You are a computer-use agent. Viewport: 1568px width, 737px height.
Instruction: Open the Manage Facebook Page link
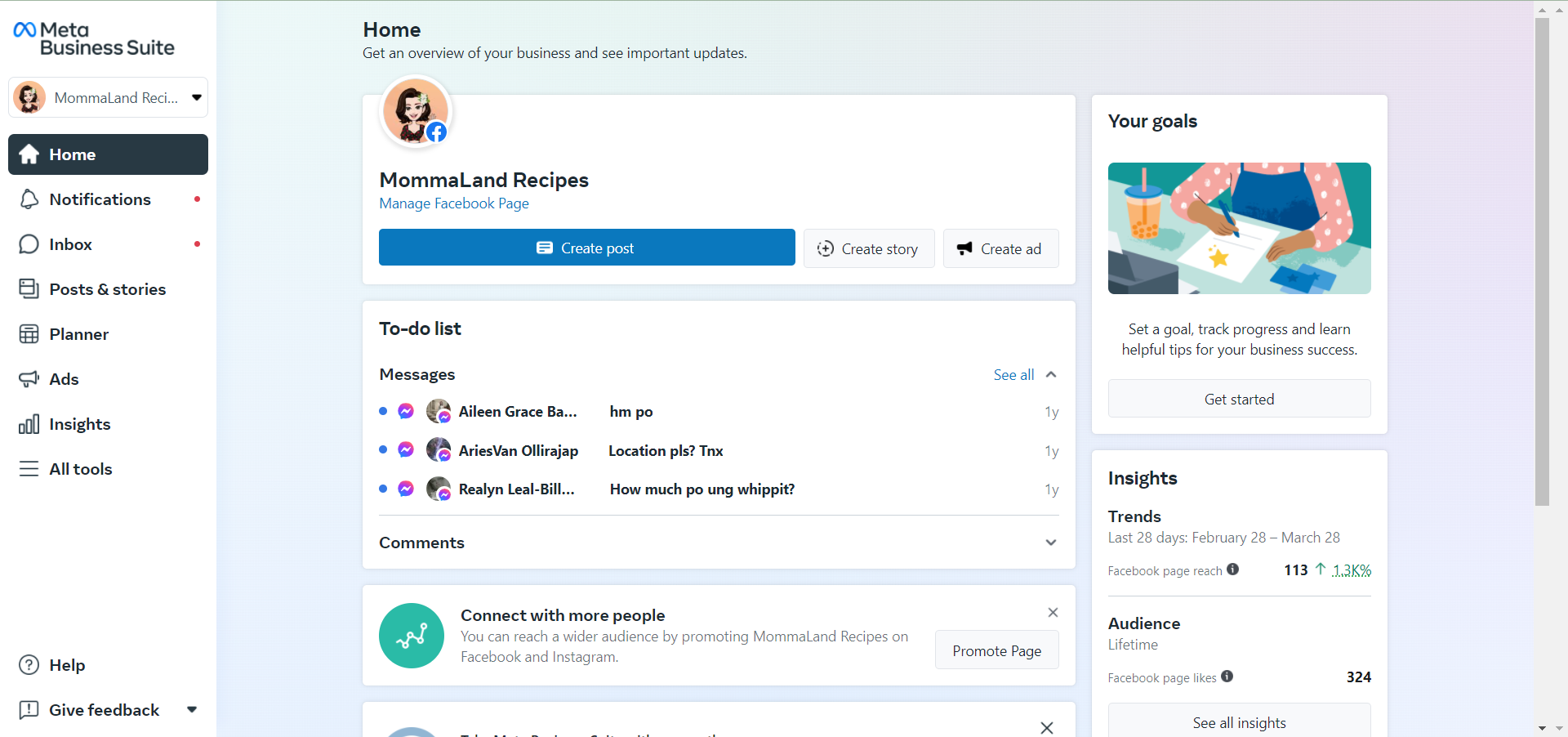click(x=454, y=203)
